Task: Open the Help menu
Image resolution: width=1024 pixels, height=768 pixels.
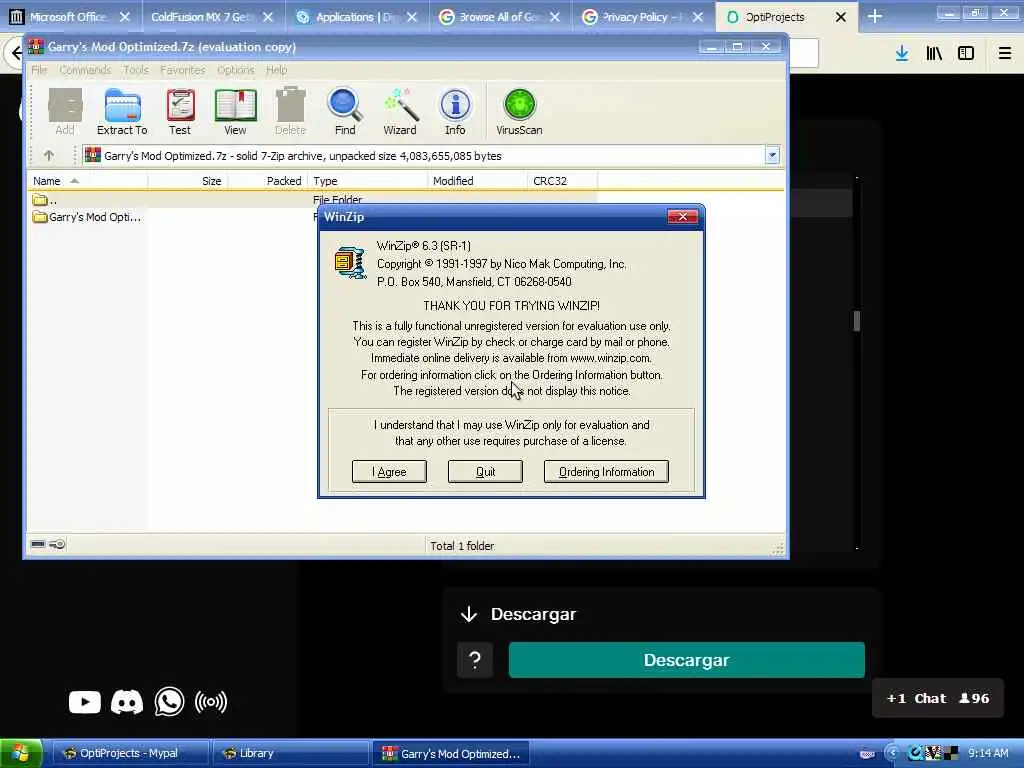Action: point(276,70)
